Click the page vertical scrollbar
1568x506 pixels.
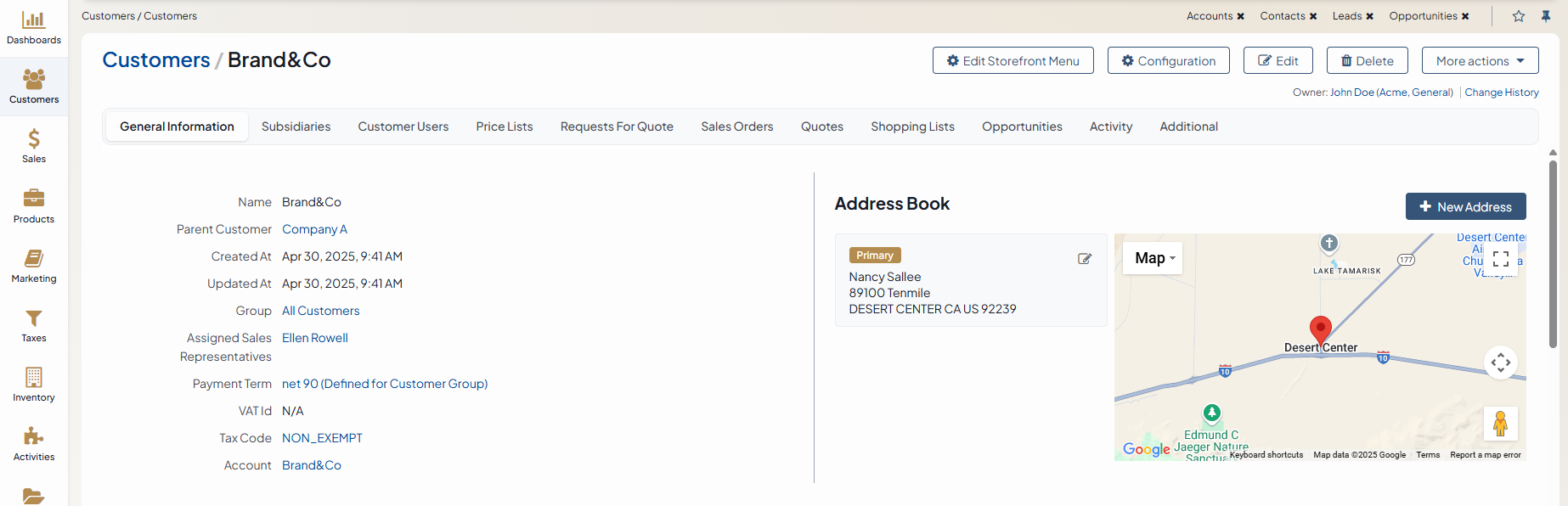(x=1553, y=255)
